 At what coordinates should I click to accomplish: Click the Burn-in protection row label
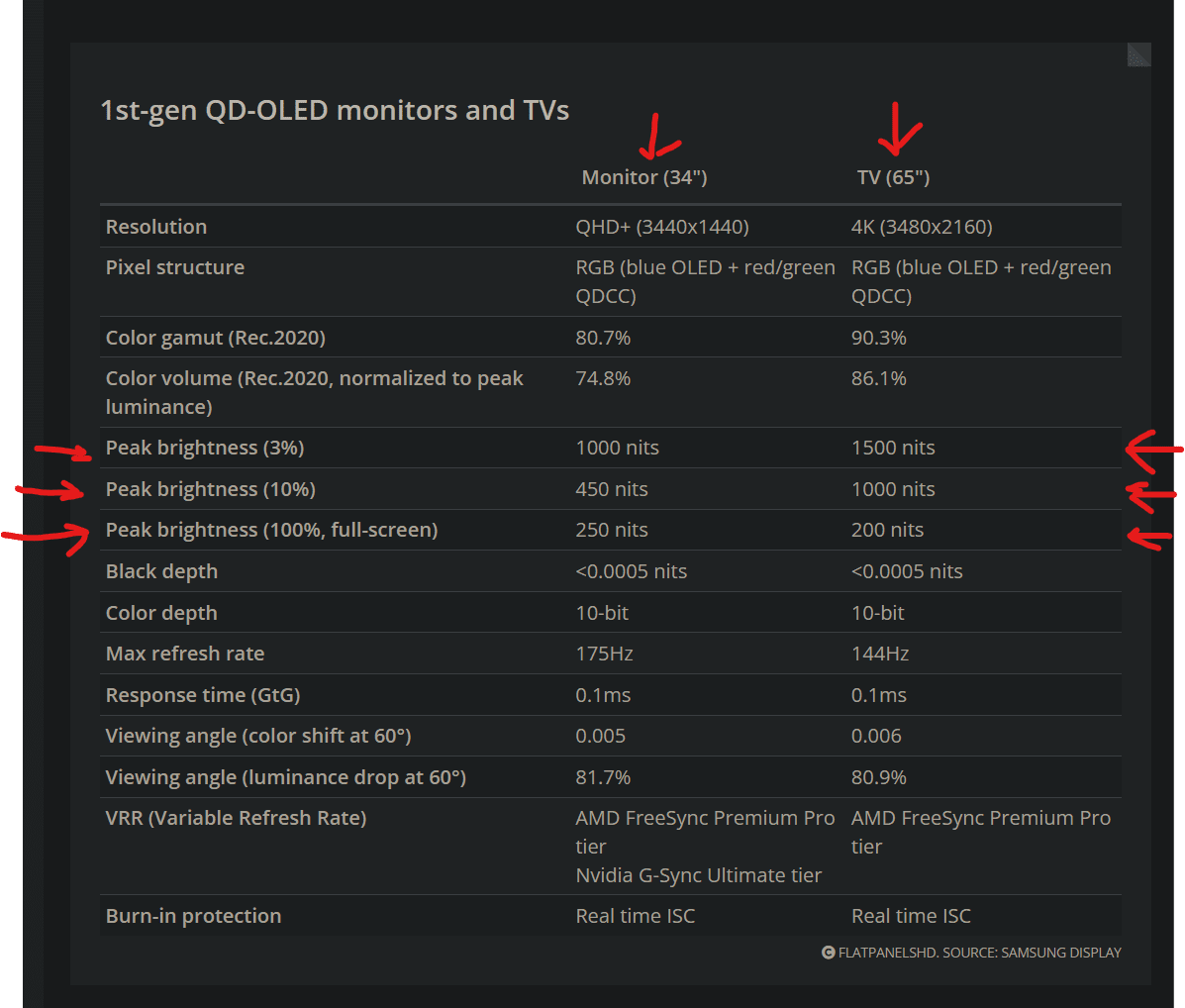[193, 916]
